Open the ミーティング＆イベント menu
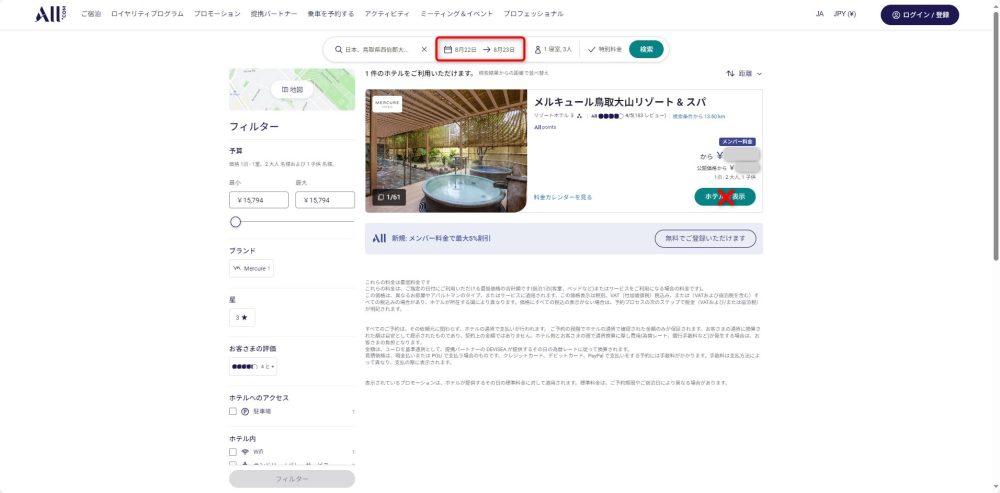 (x=457, y=14)
